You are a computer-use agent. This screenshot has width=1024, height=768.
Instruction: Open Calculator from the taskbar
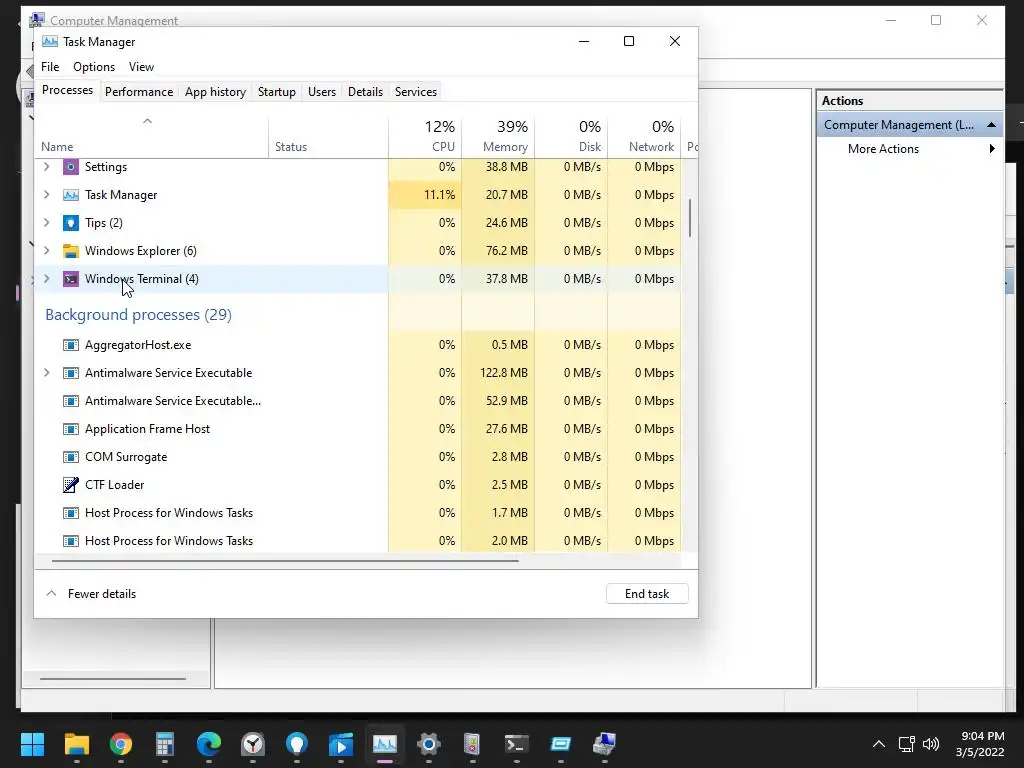click(165, 744)
